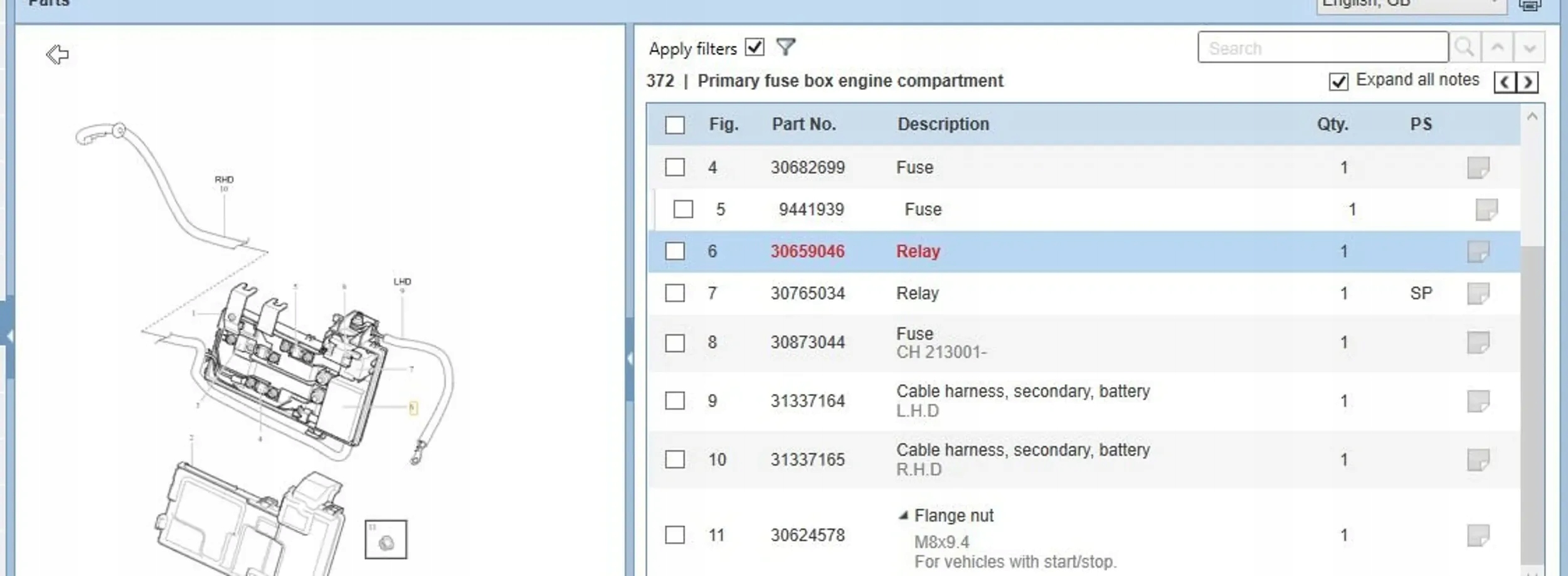Viewport: 1568px width, 576px height.
Task: Click the search magnifier icon
Action: pos(1465,48)
